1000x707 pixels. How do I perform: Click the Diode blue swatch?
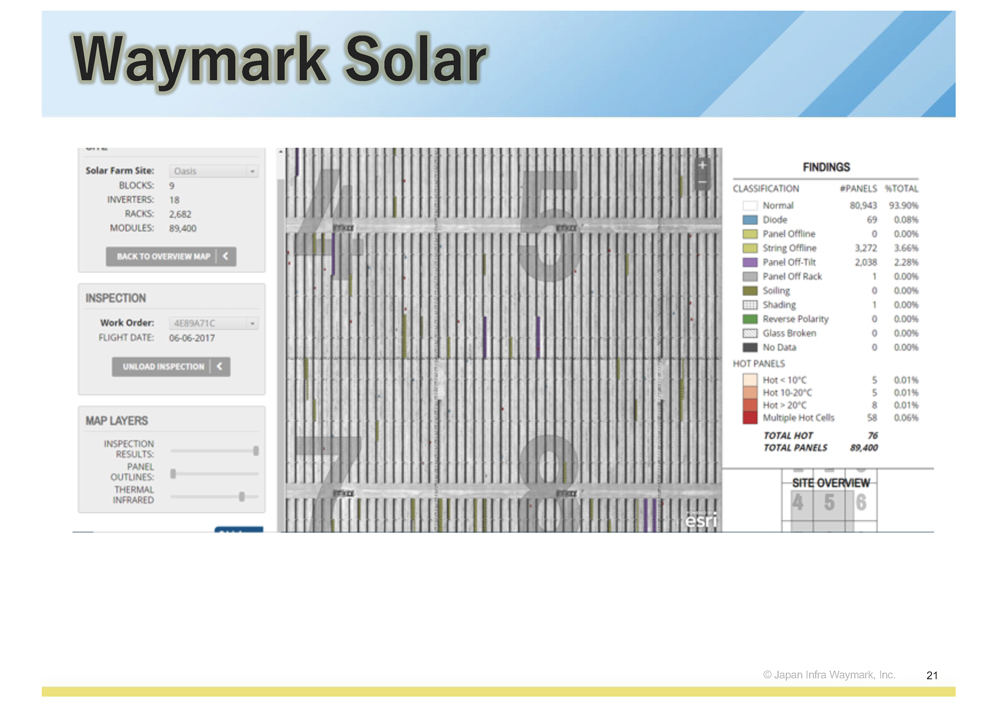750,220
